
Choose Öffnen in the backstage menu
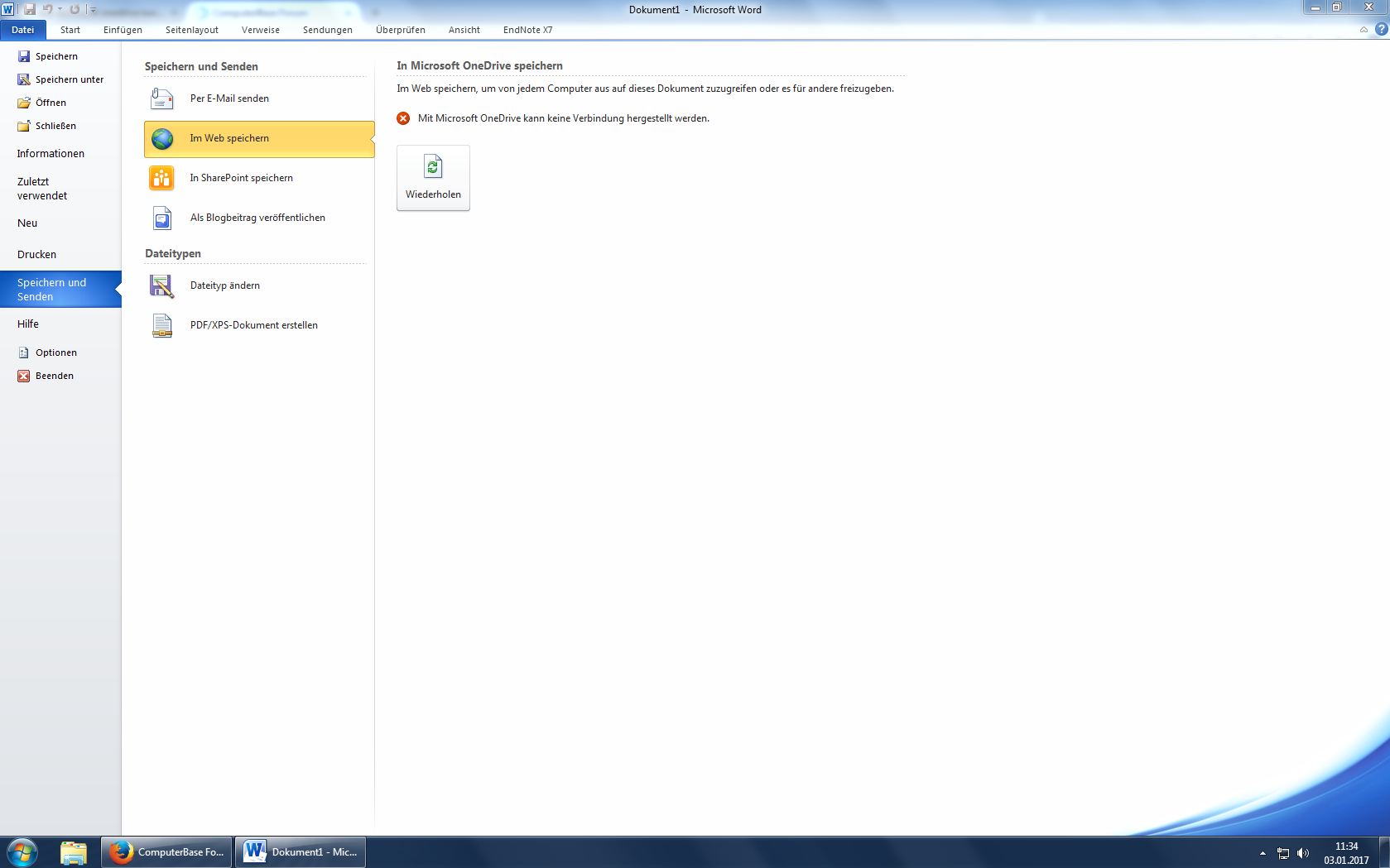pyautogui.click(x=41, y=103)
